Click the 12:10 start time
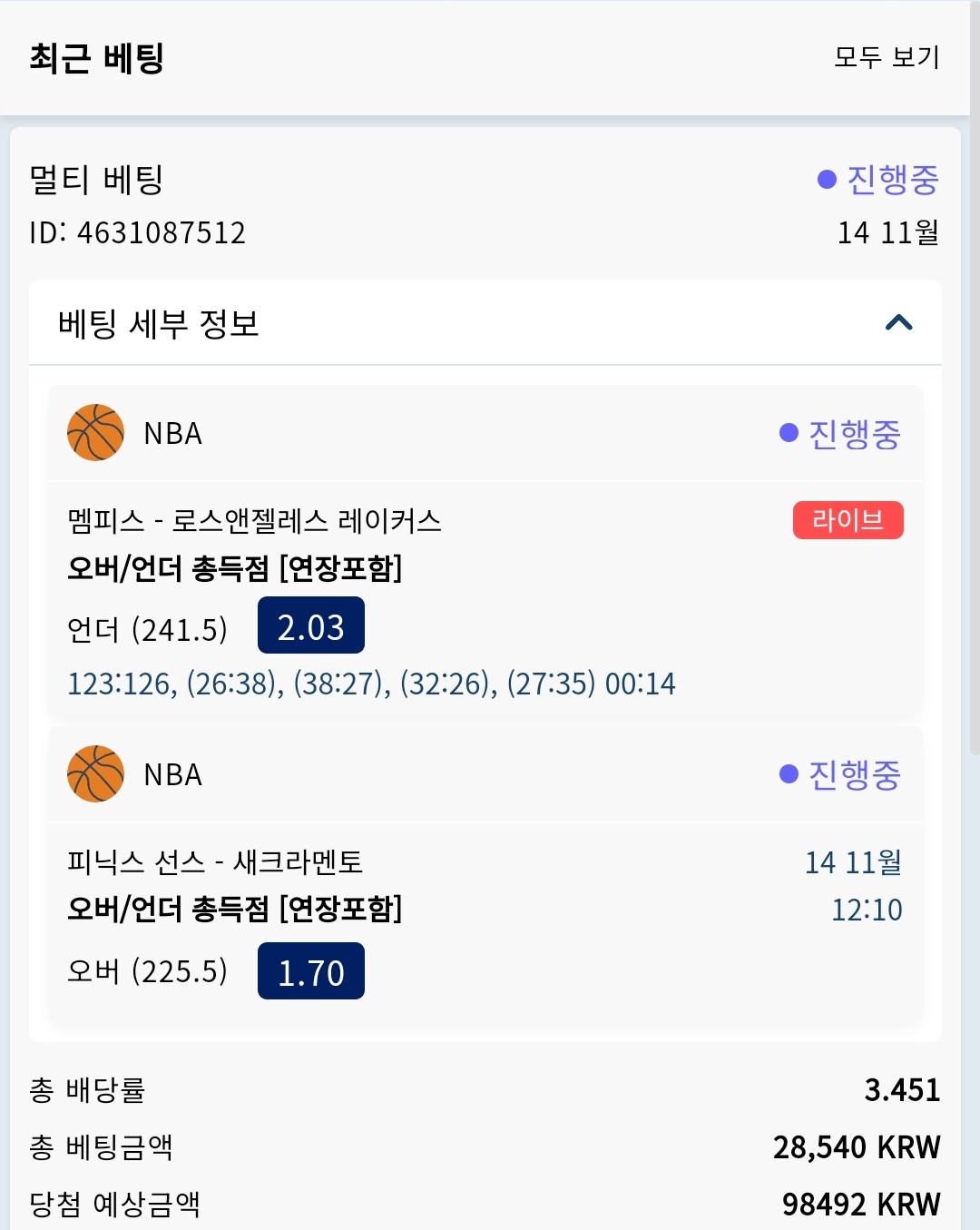Screen dimensions: 980x1230 [867, 910]
